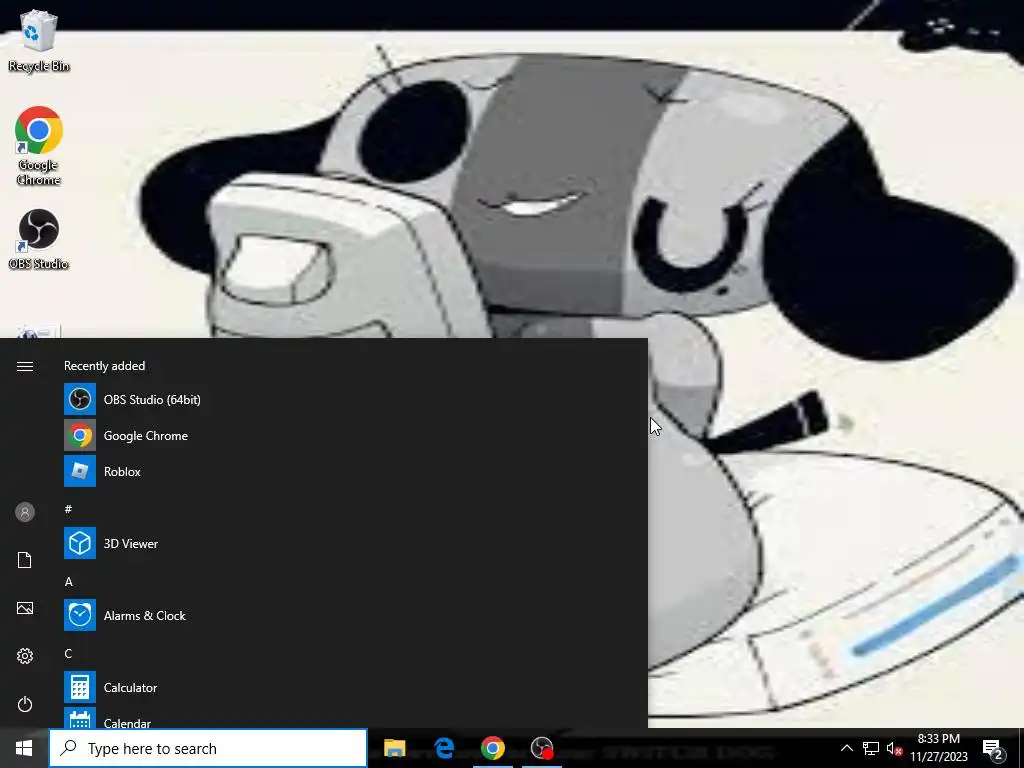Expand the Start menu hamburger button

tap(25, 366)
